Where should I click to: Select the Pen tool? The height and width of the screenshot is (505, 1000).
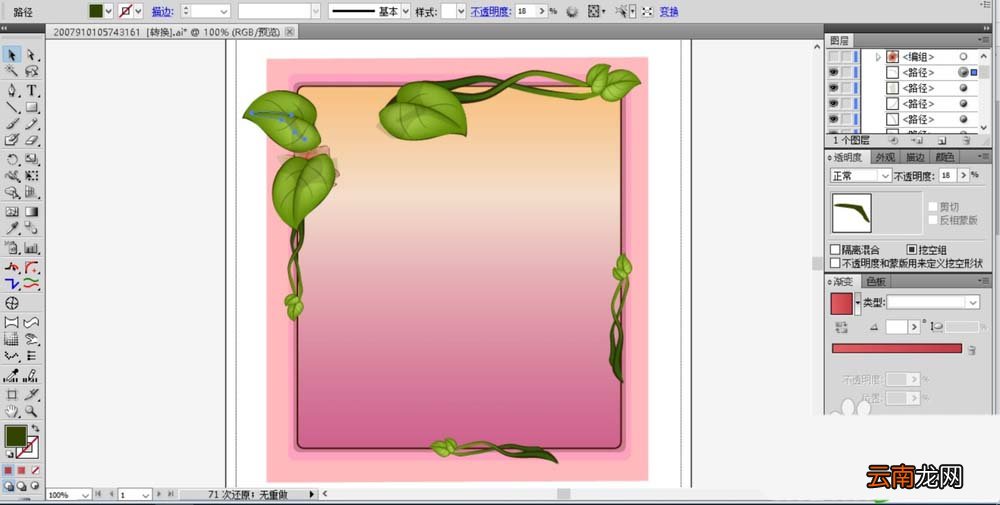coord(11,91)
